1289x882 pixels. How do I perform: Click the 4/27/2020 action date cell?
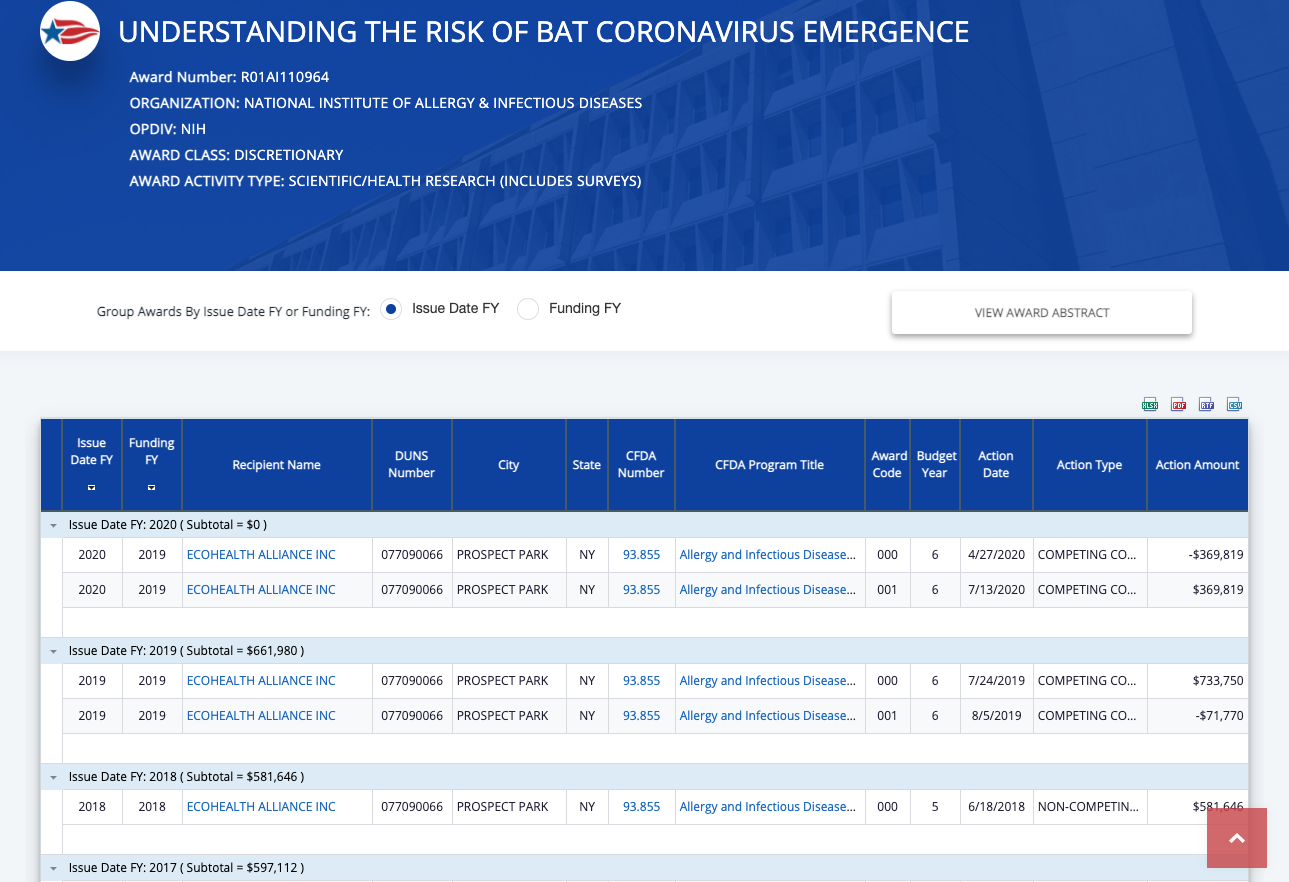[996, 555]
